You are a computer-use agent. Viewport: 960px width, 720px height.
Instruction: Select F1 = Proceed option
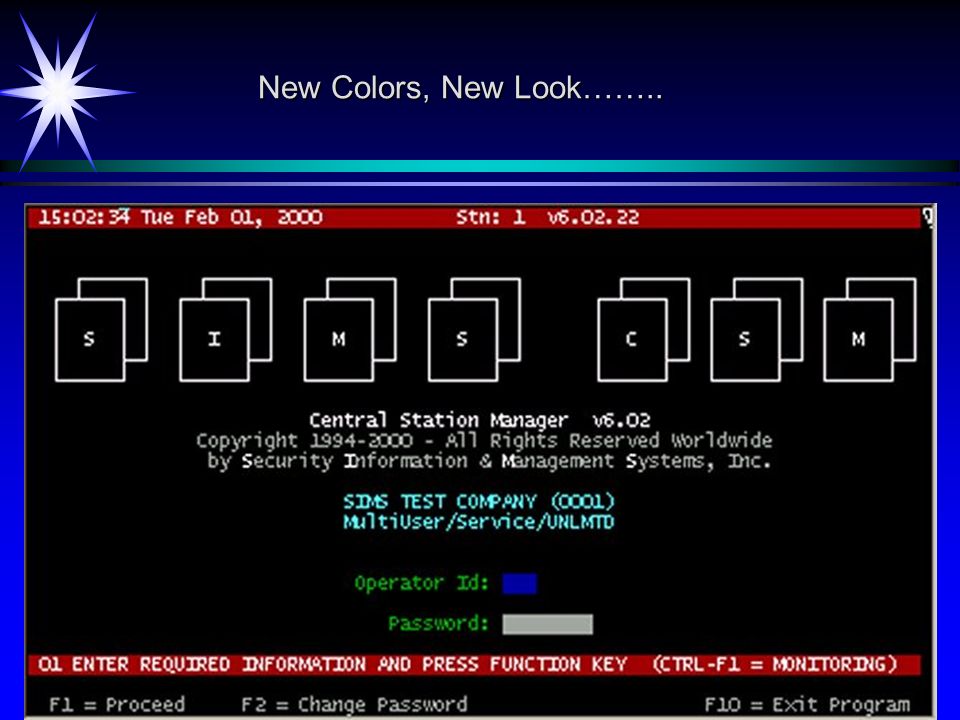pyautogui.click(x=116, y=705)
